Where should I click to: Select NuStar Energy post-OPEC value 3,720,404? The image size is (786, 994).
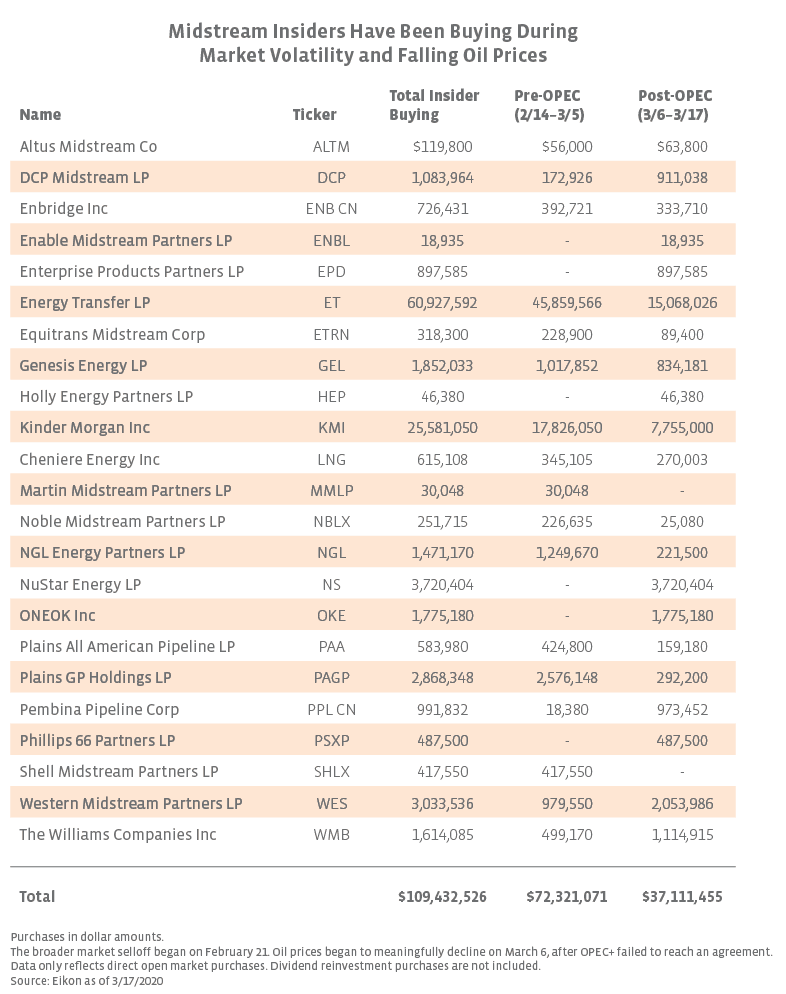coord(682,584)
